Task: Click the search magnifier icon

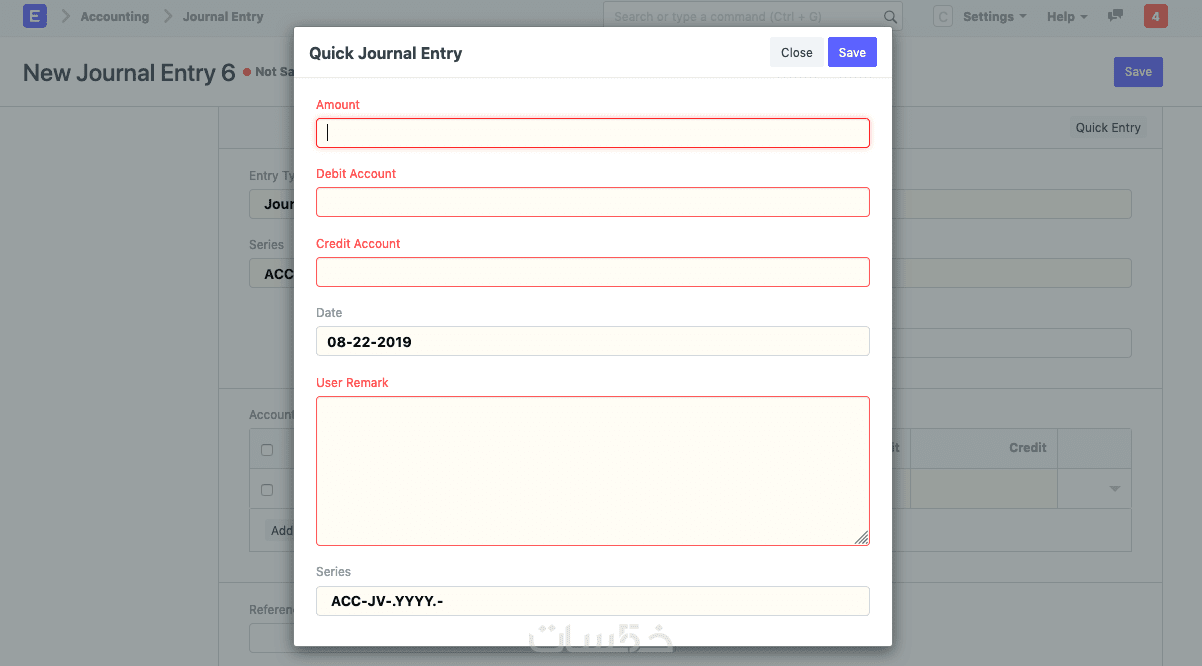Action: tap(890, 17)
